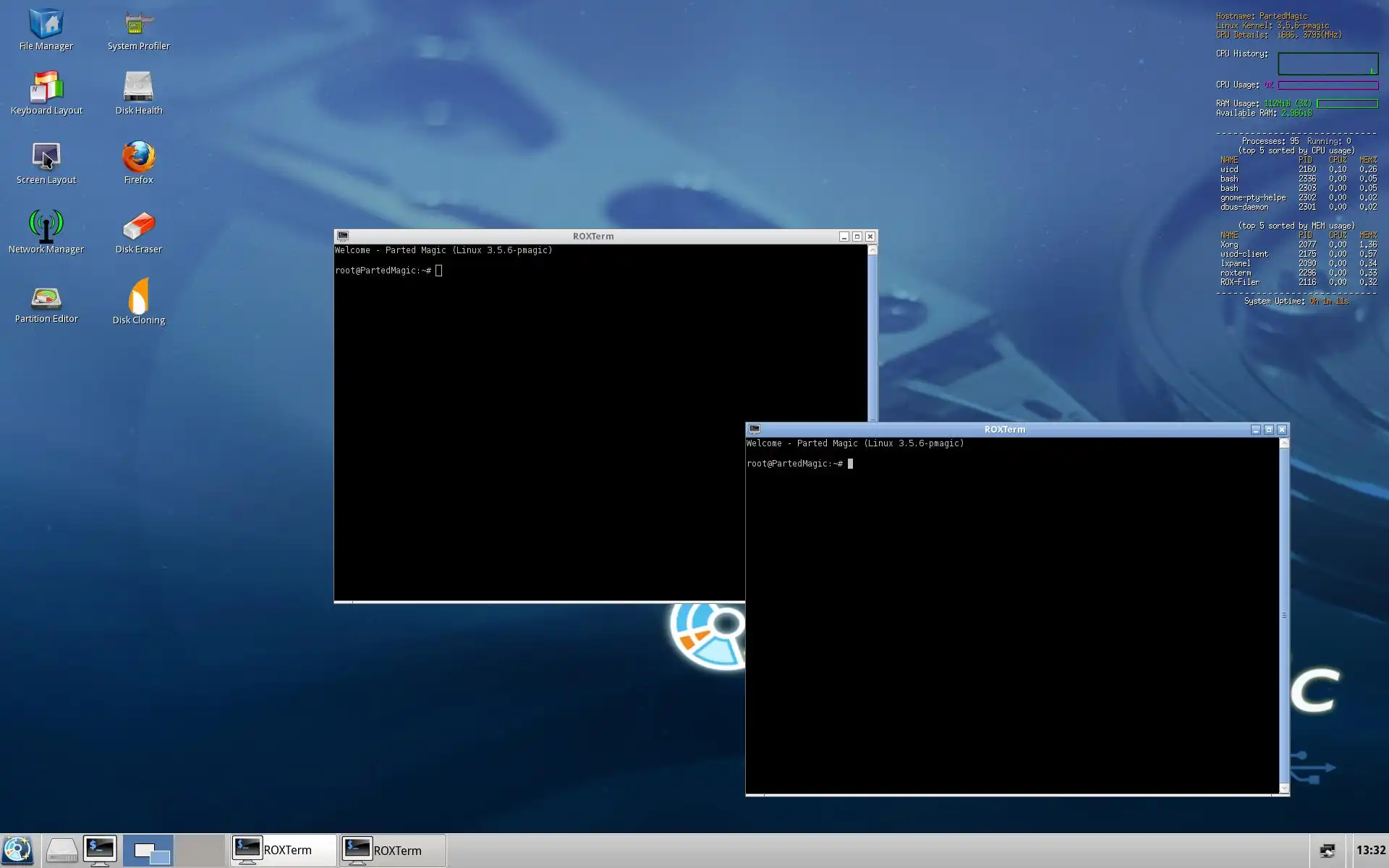This screenshot has height=868, width=1389.
Task: Open the Screen Layout utility icon
Action: coord(46,156)
